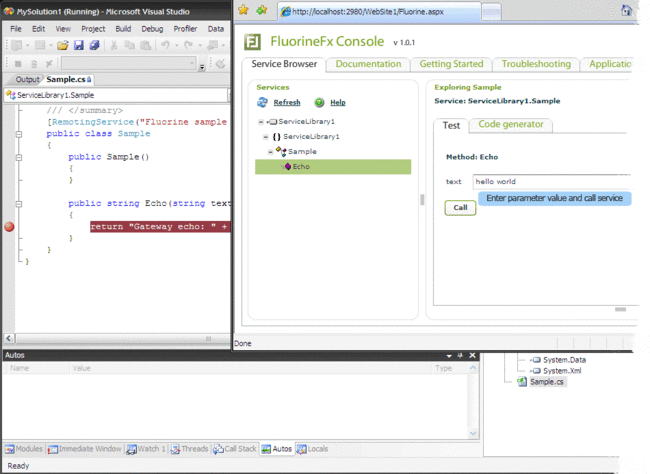Click the Refresh link
The width and height of the screenshot is (650, 474).
pyautogui.click(x=287, y=102)
